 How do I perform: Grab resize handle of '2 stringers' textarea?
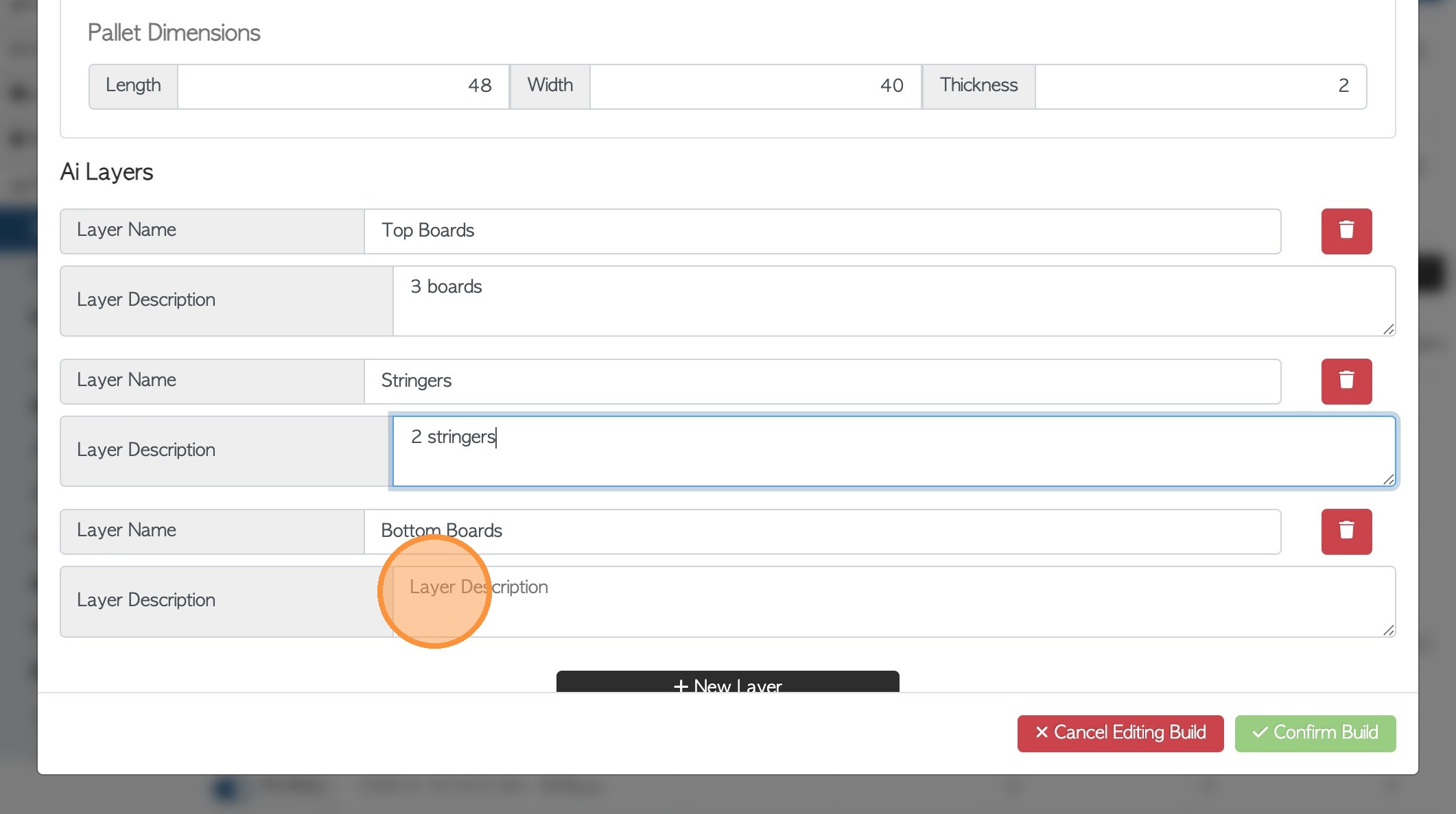(1388, 480)
